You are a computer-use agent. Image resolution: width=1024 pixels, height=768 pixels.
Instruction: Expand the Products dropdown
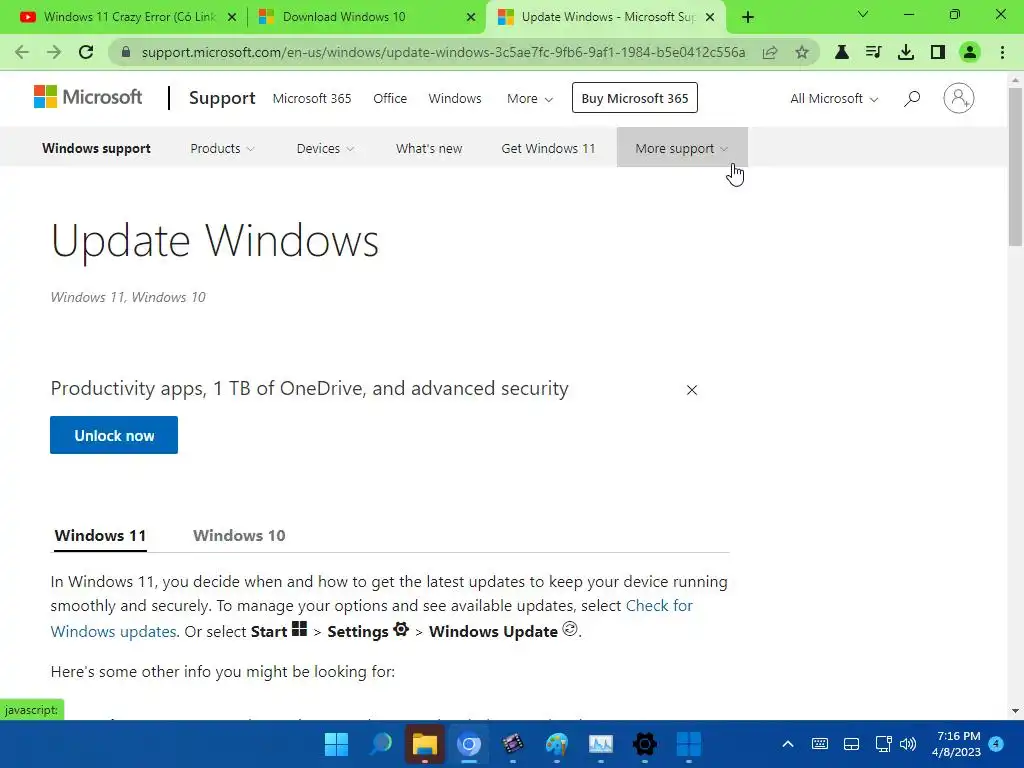[x=222, y=148]
